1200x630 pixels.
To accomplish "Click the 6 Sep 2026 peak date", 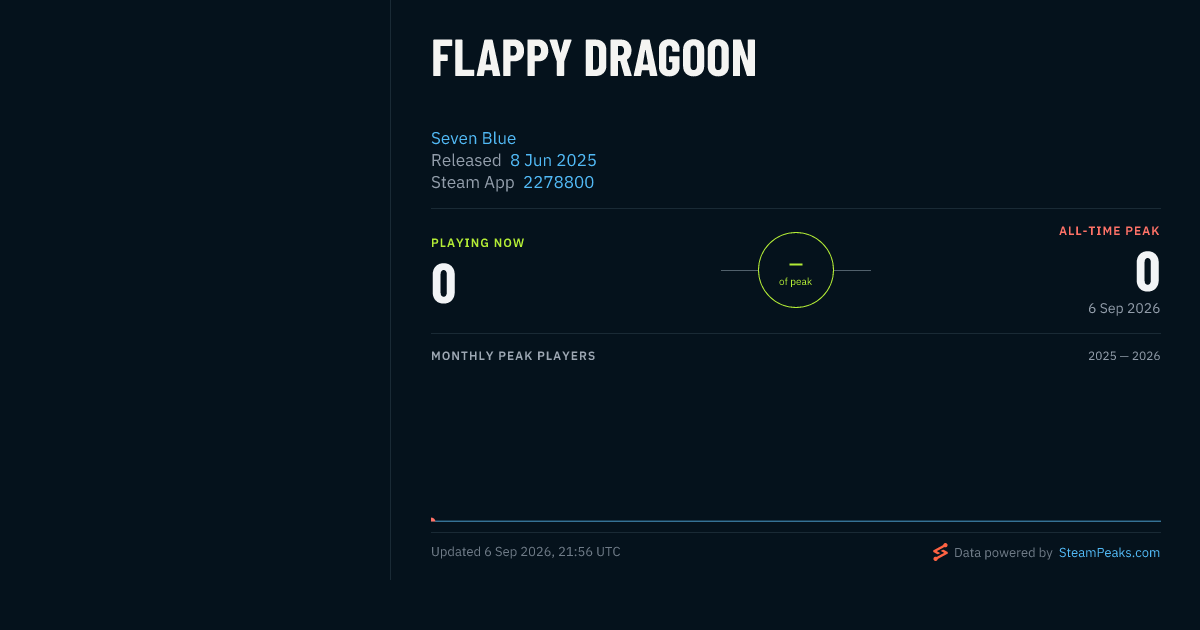I will 1124,308.
